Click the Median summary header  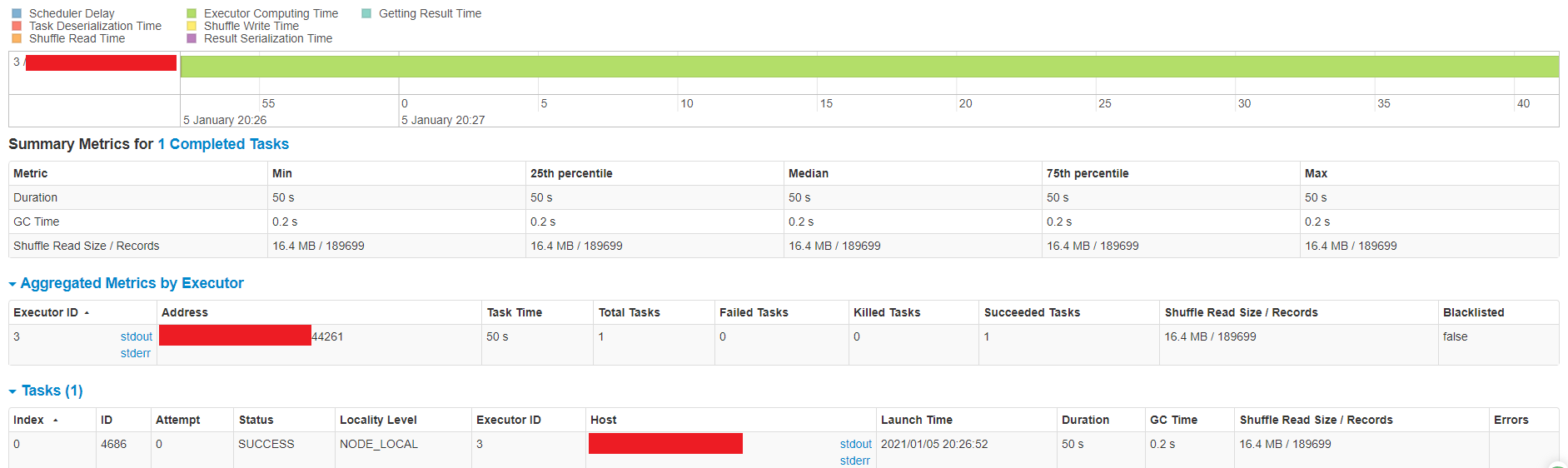point(809,173)
